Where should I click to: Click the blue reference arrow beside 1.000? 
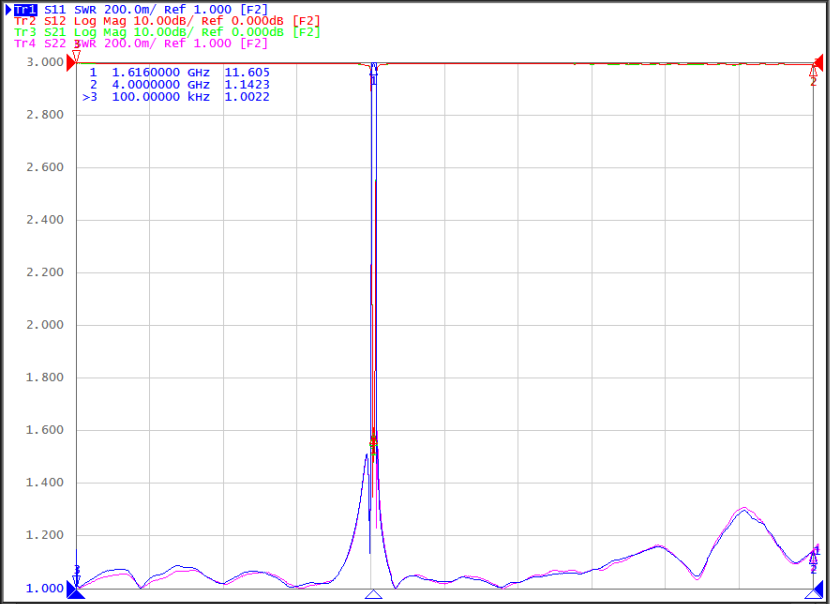pyautogui.click(x=72, y=588)
